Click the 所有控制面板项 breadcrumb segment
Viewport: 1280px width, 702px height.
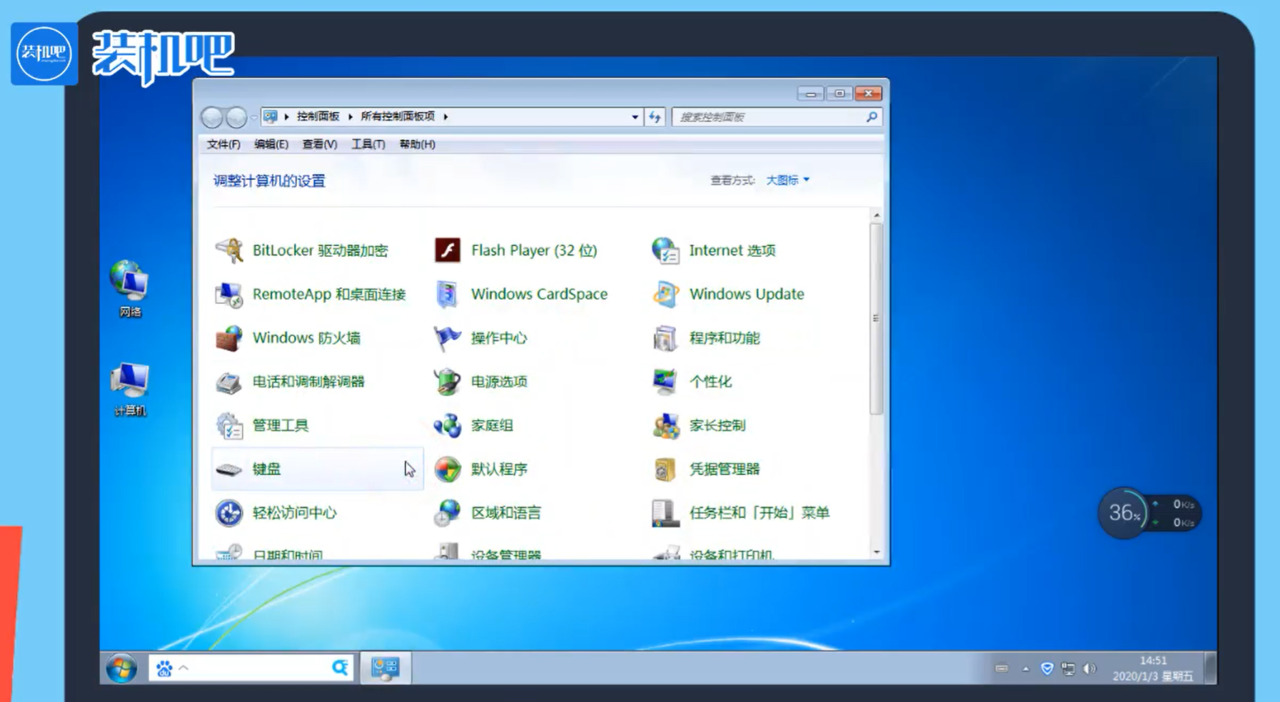coord(398,117)
